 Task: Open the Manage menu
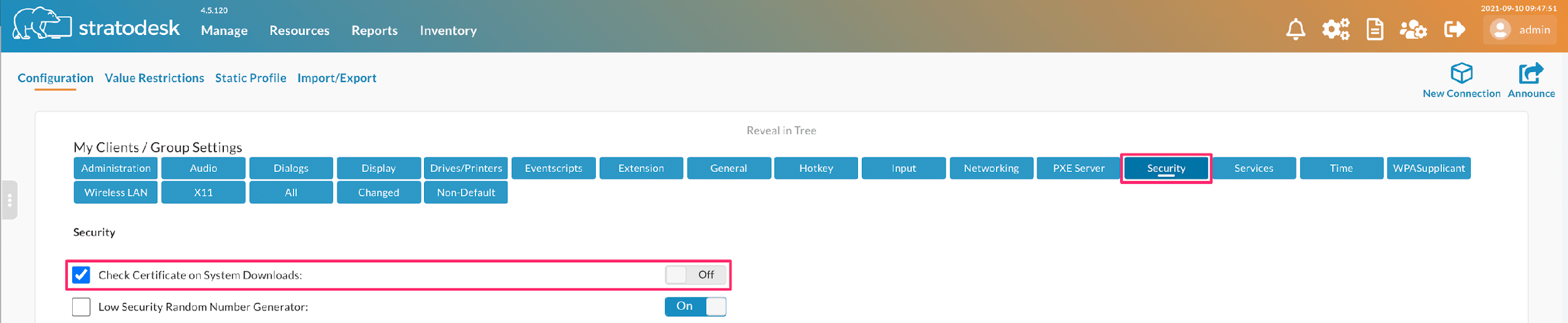tap(224, 30)
